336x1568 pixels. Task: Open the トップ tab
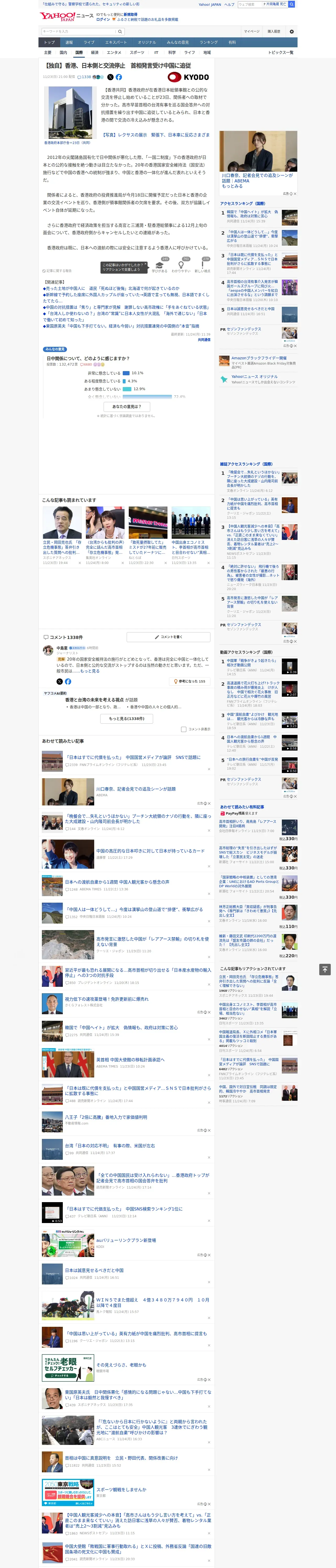click(x=49, y=43)
